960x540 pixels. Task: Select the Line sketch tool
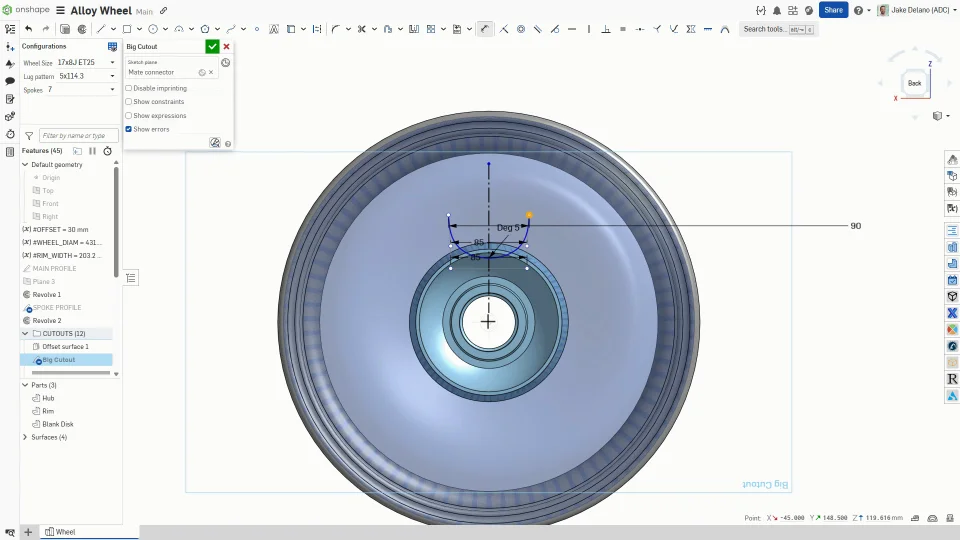point(100,29)
